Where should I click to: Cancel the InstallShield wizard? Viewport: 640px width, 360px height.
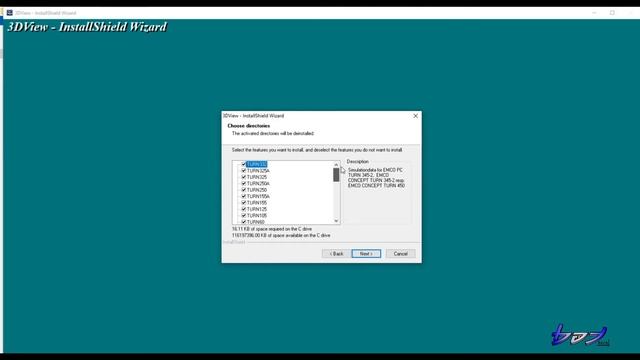click(400, 254)
